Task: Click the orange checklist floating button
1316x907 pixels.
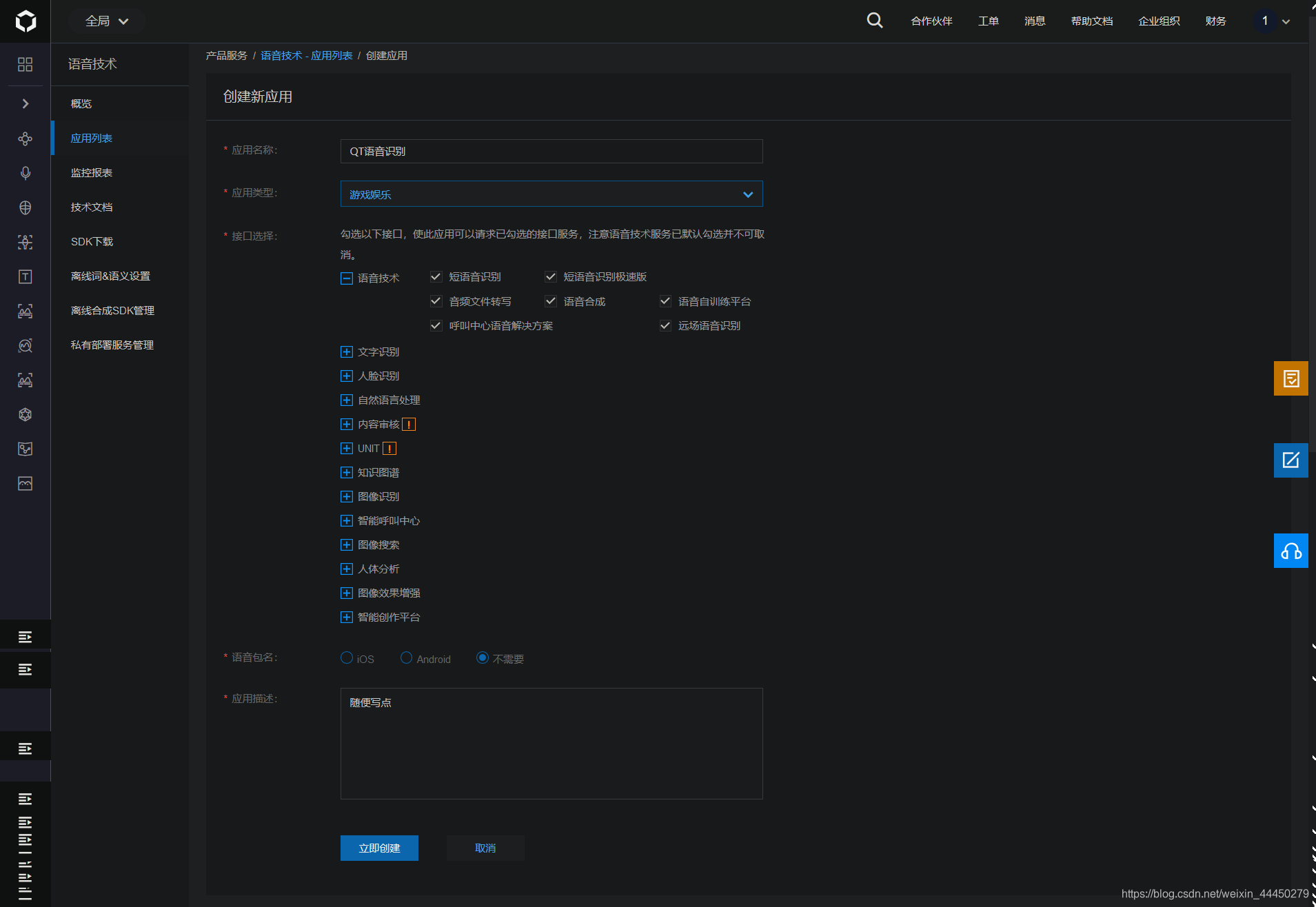Action: (1291, 378)
